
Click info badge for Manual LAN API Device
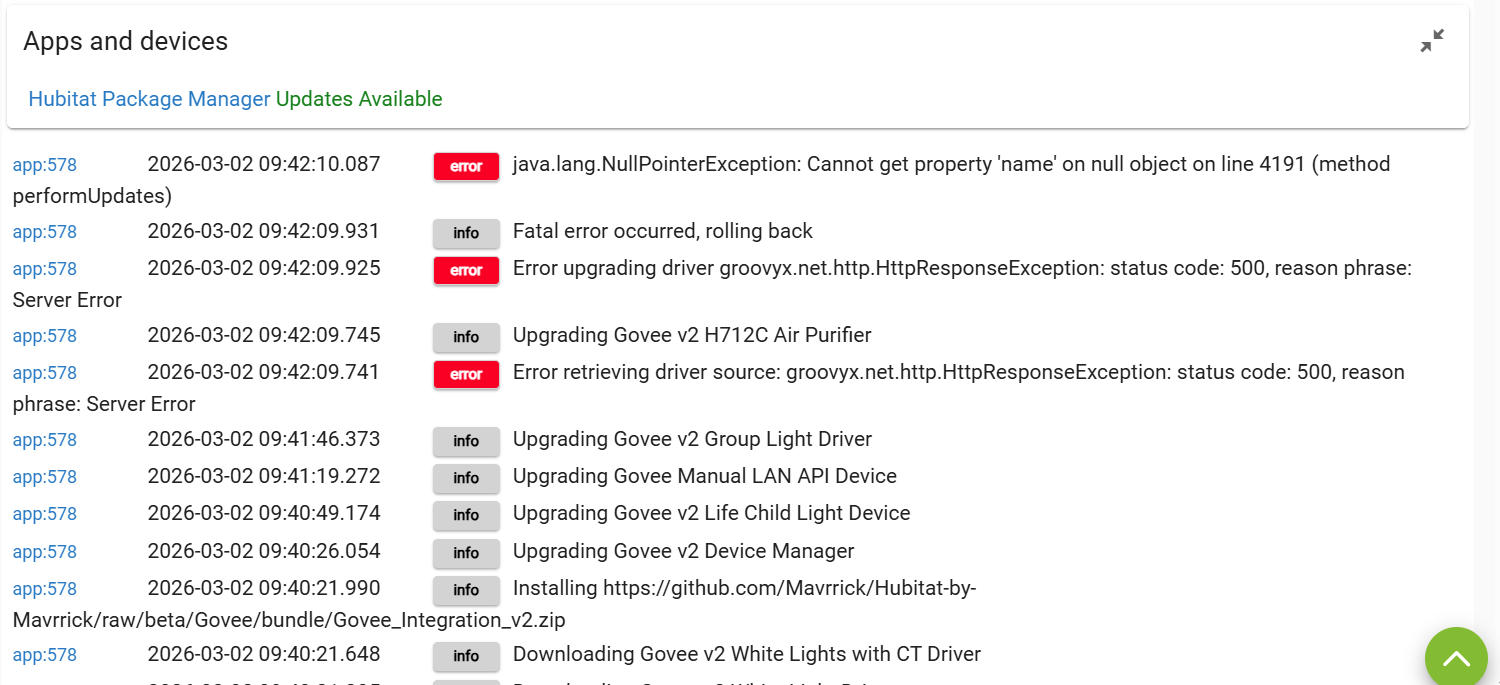point(466,478)
